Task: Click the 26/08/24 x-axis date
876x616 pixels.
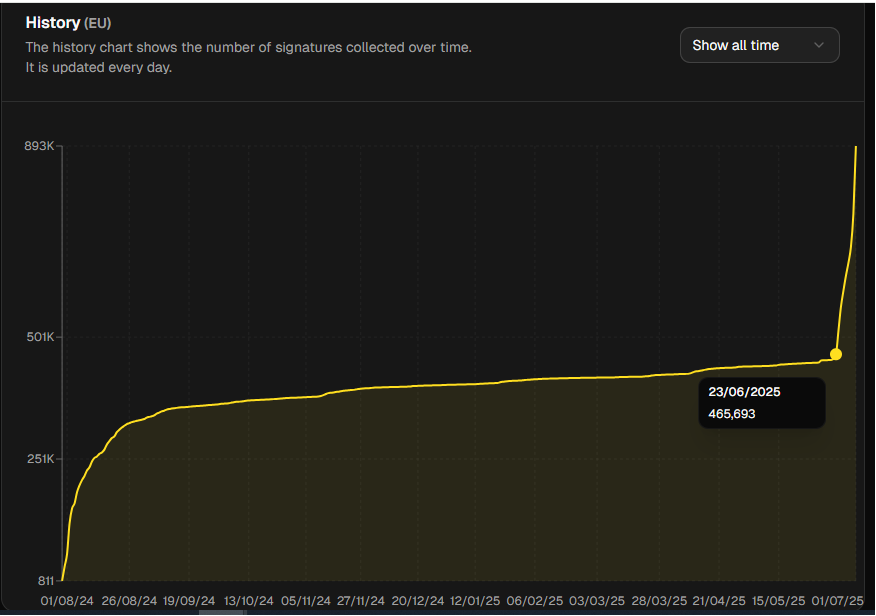Action: [129, 601]
